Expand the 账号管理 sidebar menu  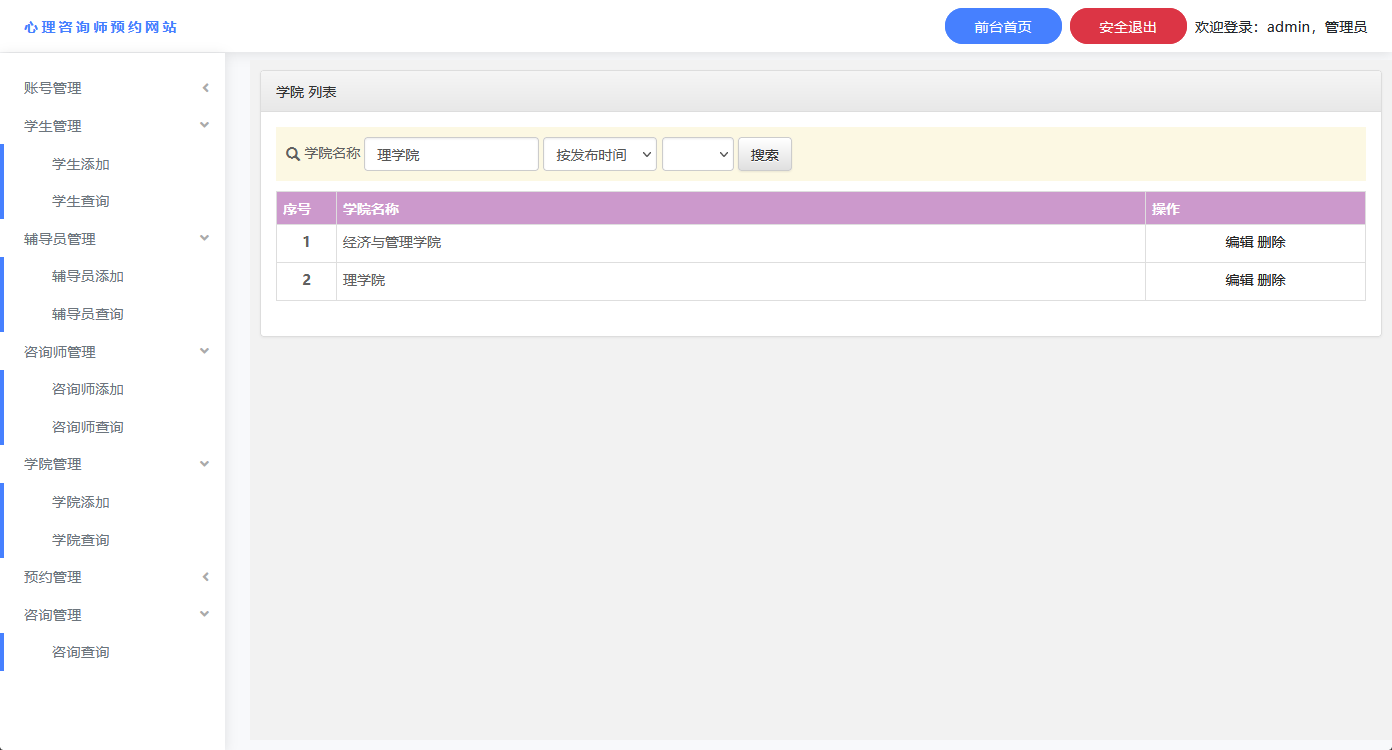tap(113, 88)
